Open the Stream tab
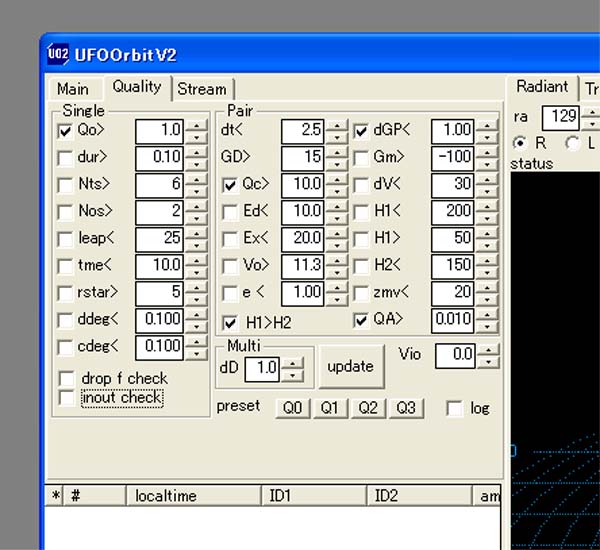This screenshot has width=600, height=550. pos(202,89)
